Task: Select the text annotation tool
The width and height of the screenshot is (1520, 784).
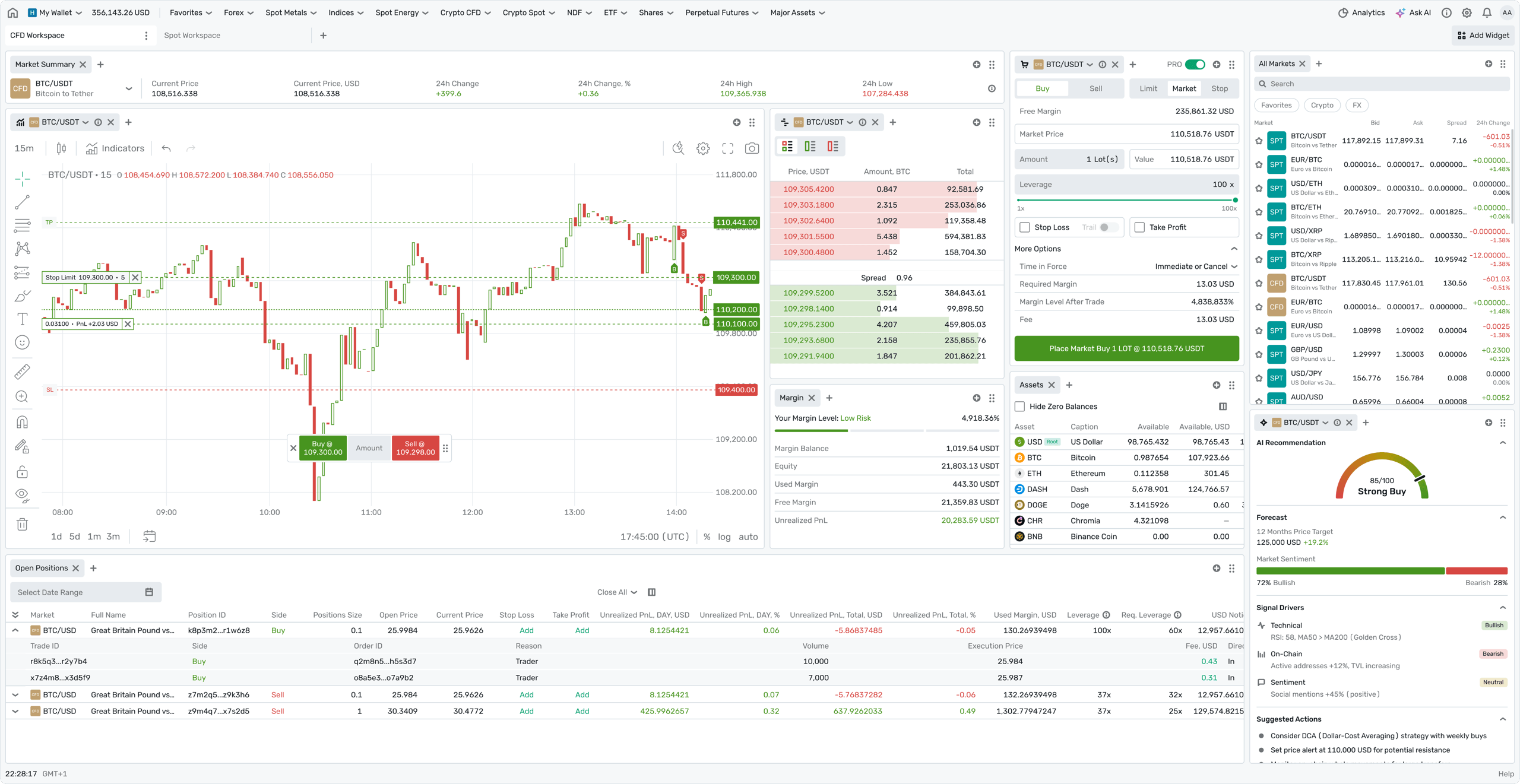Action: click(x=22, y=319)
